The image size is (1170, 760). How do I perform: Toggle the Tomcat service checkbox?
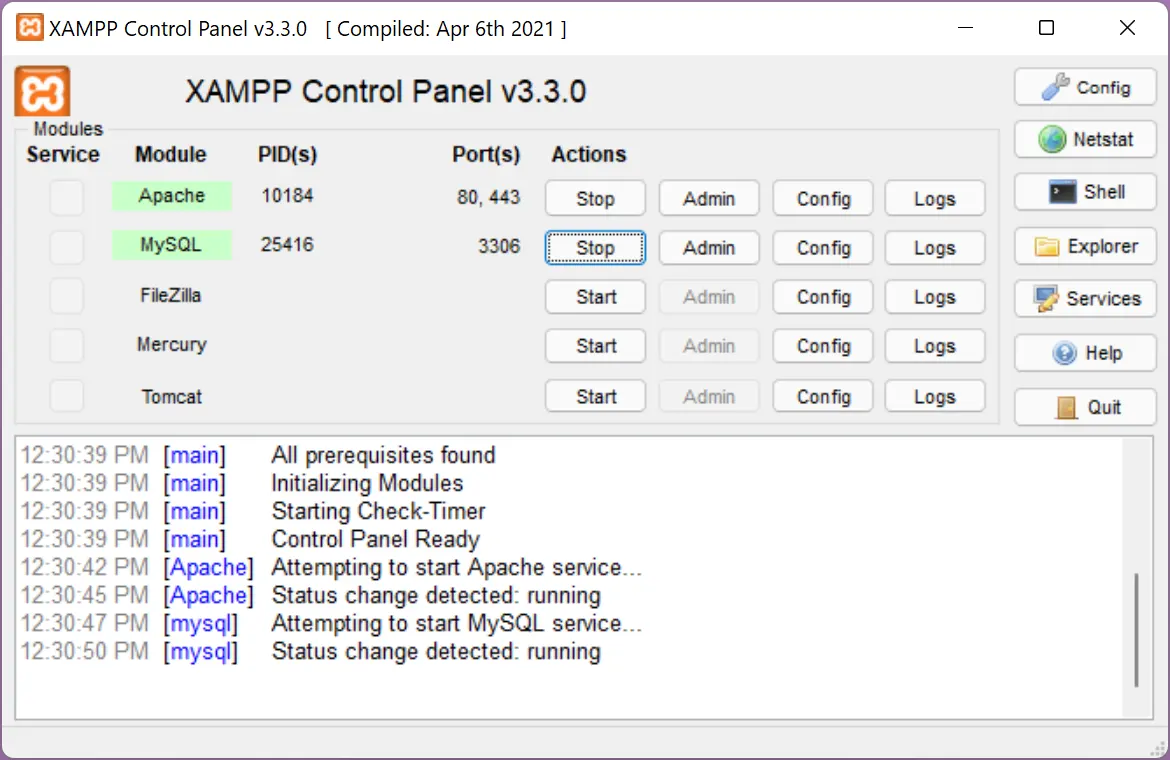coord(67,396)
